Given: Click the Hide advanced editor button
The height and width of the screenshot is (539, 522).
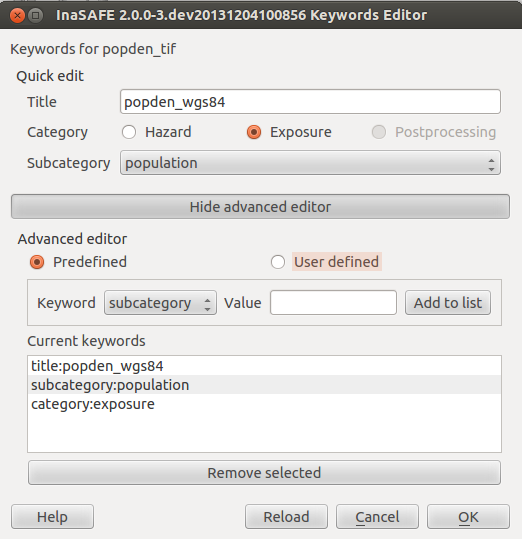Looking at the screenshot, I should click(x=260, y=207).
